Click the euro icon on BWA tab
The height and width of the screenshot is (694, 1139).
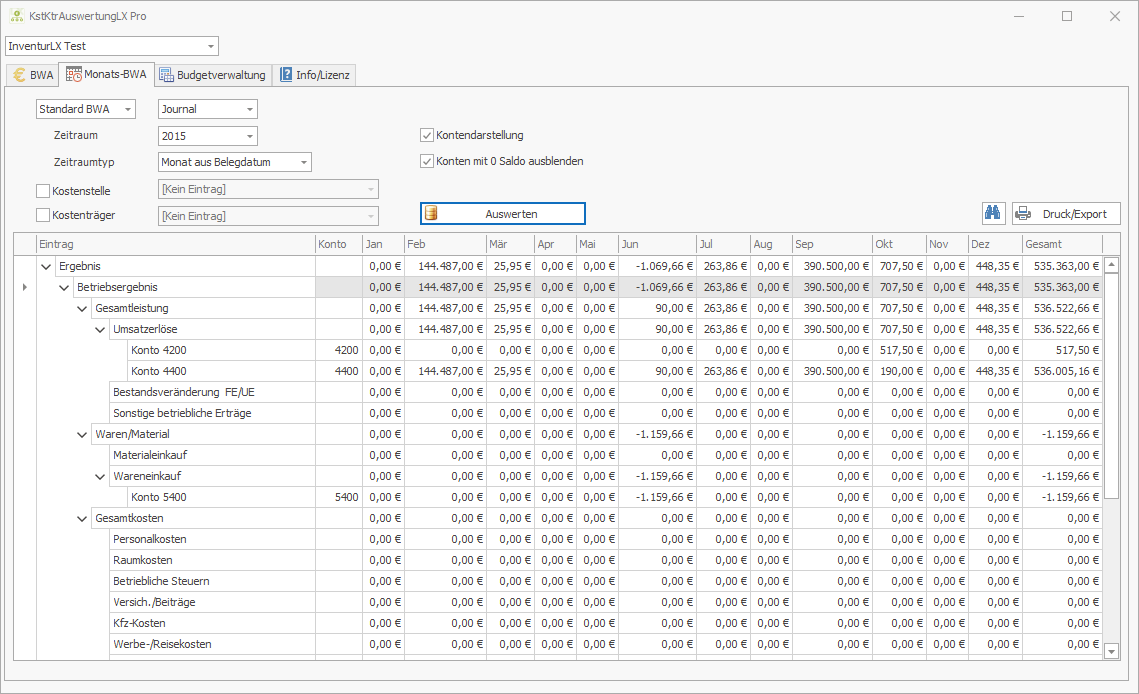[19, 75]
